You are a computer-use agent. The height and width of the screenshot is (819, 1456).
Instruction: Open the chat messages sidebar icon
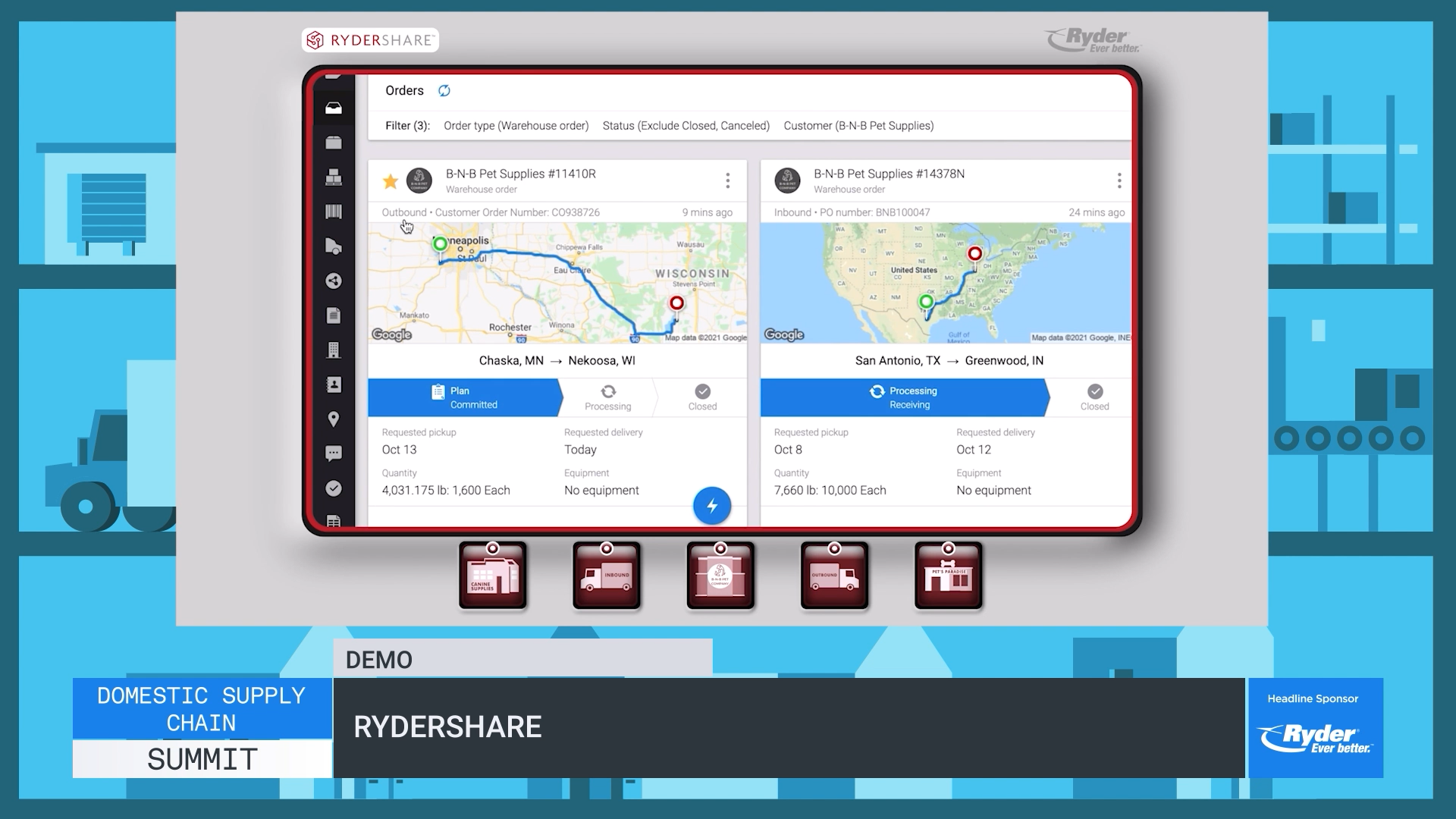click(x=334, y=453)
